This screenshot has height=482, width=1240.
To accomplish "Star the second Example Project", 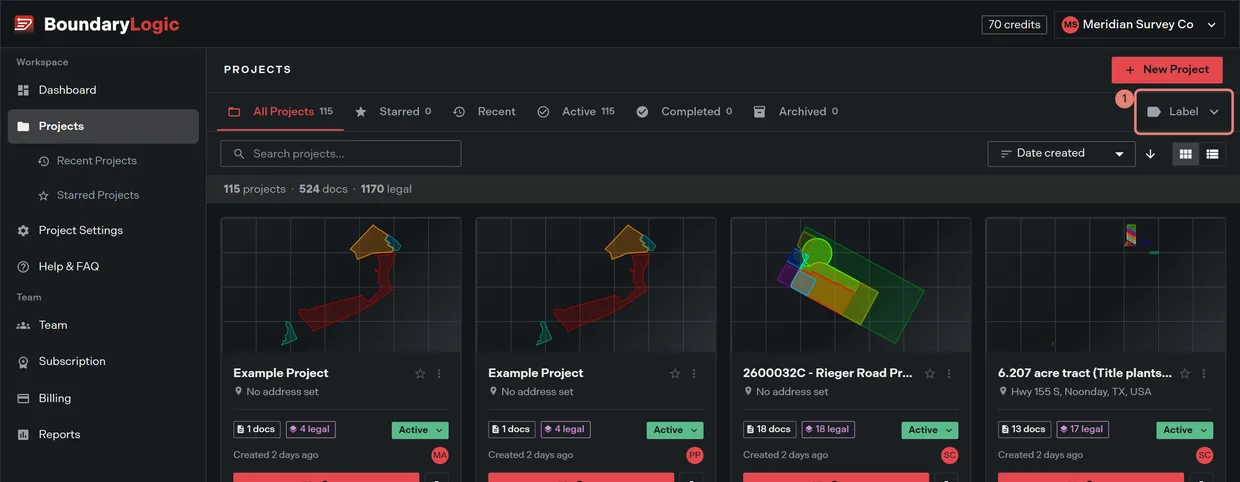I will [x=675, y=374].
